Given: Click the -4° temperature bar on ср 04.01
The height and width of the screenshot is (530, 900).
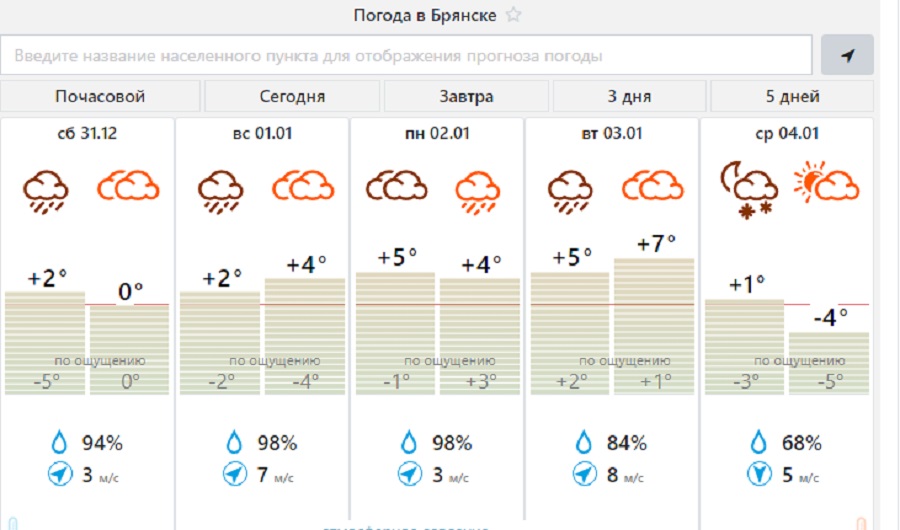Looking at the screenshot, I should point(829,363).
